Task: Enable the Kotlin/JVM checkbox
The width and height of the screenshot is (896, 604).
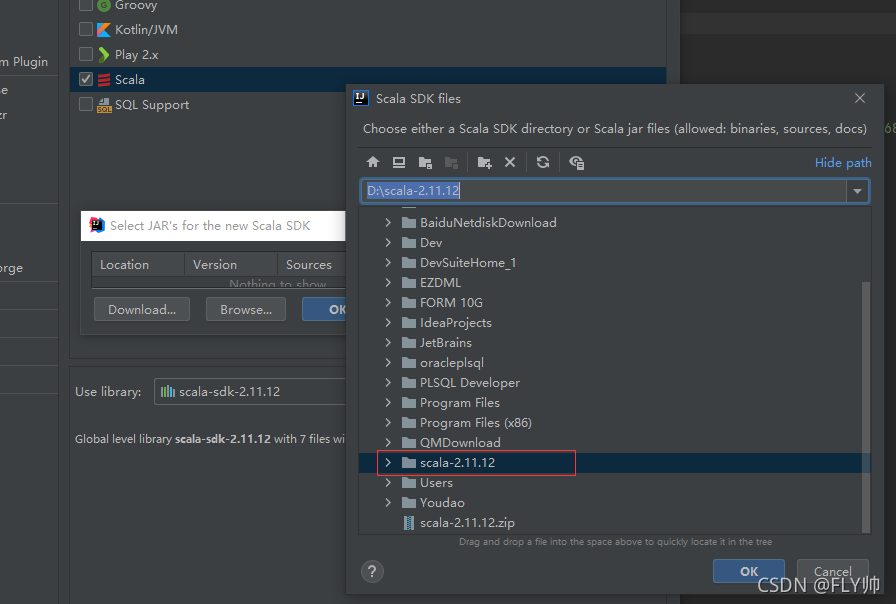Action: (x=86, y=29)
